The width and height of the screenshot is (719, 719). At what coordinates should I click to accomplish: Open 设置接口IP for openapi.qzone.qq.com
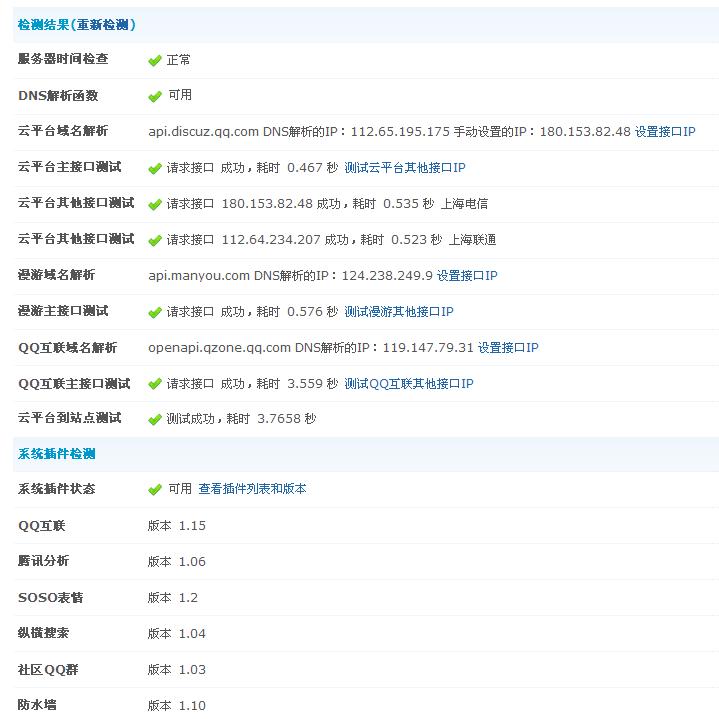click(508, 348)
